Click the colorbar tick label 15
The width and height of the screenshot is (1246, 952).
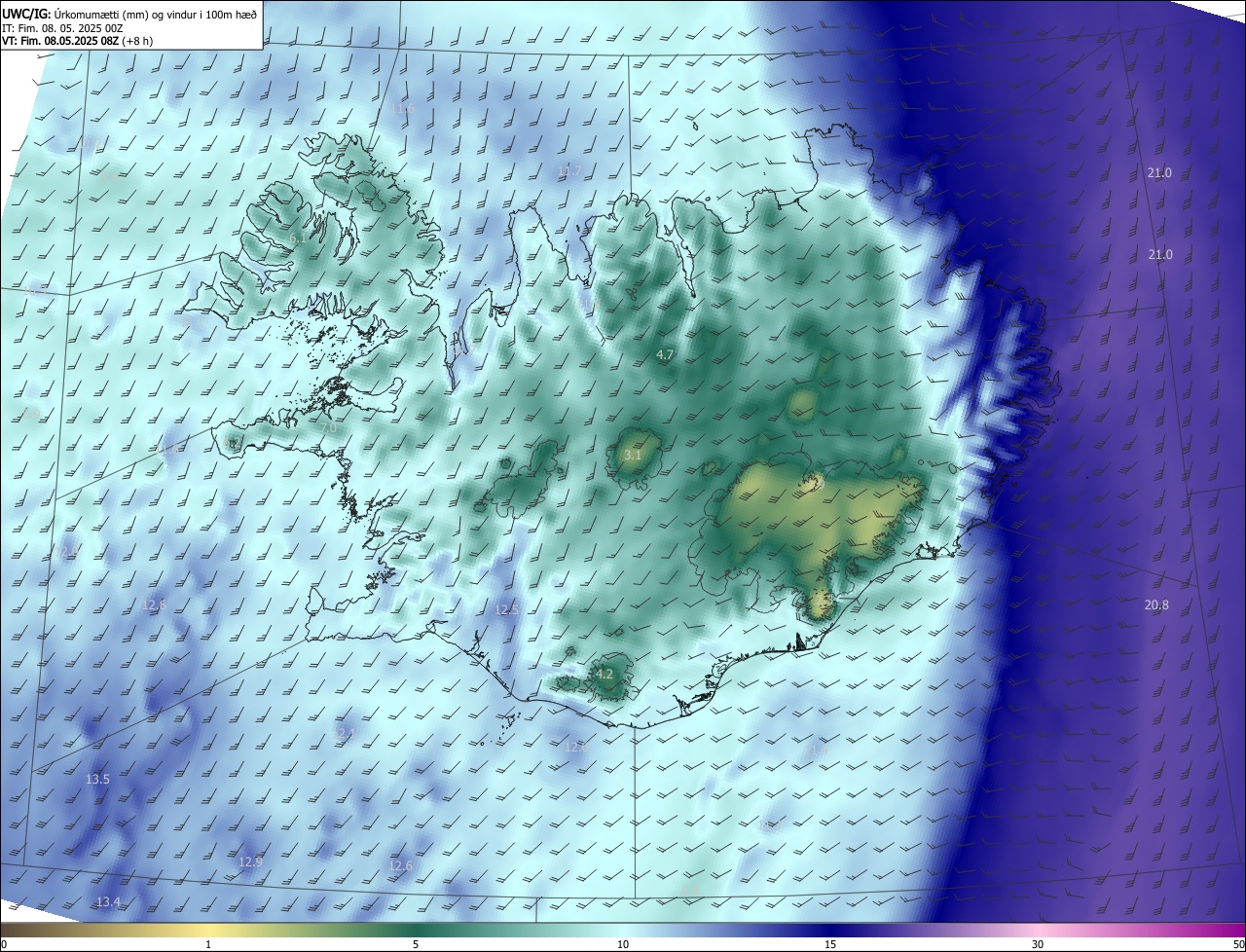830,944
